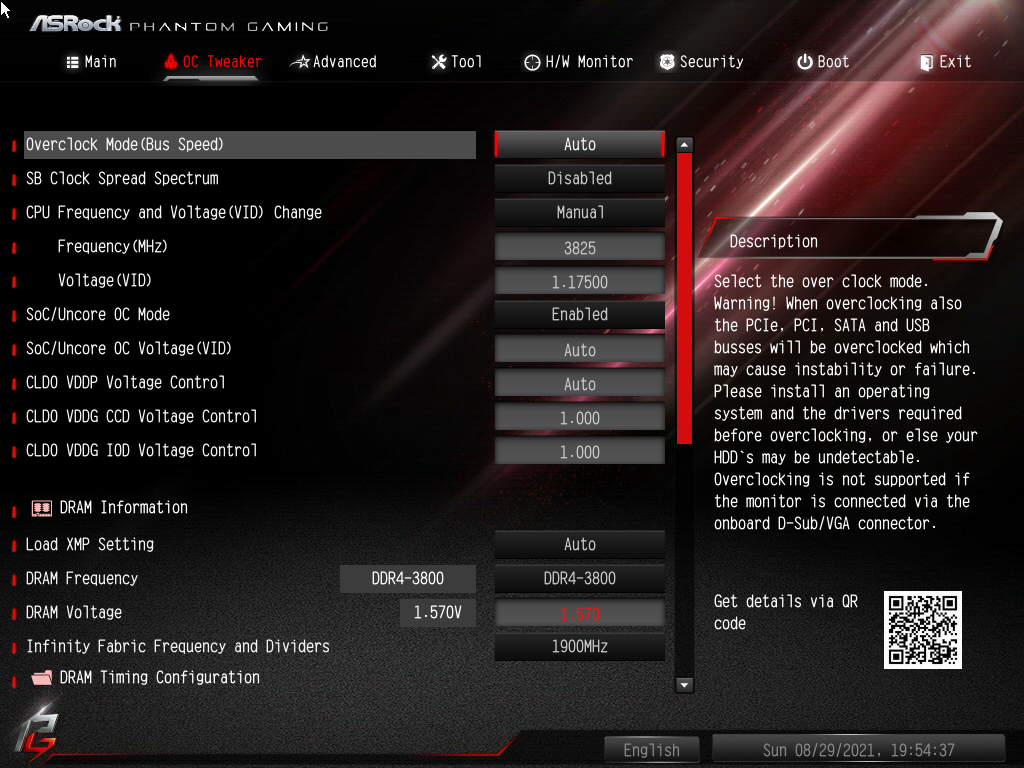This screenshot has height=768, width=1024.
Task: Select CPU Frequency and Voltage(VID) Change label
Action: pyautogui.click(x=174, y=212)
